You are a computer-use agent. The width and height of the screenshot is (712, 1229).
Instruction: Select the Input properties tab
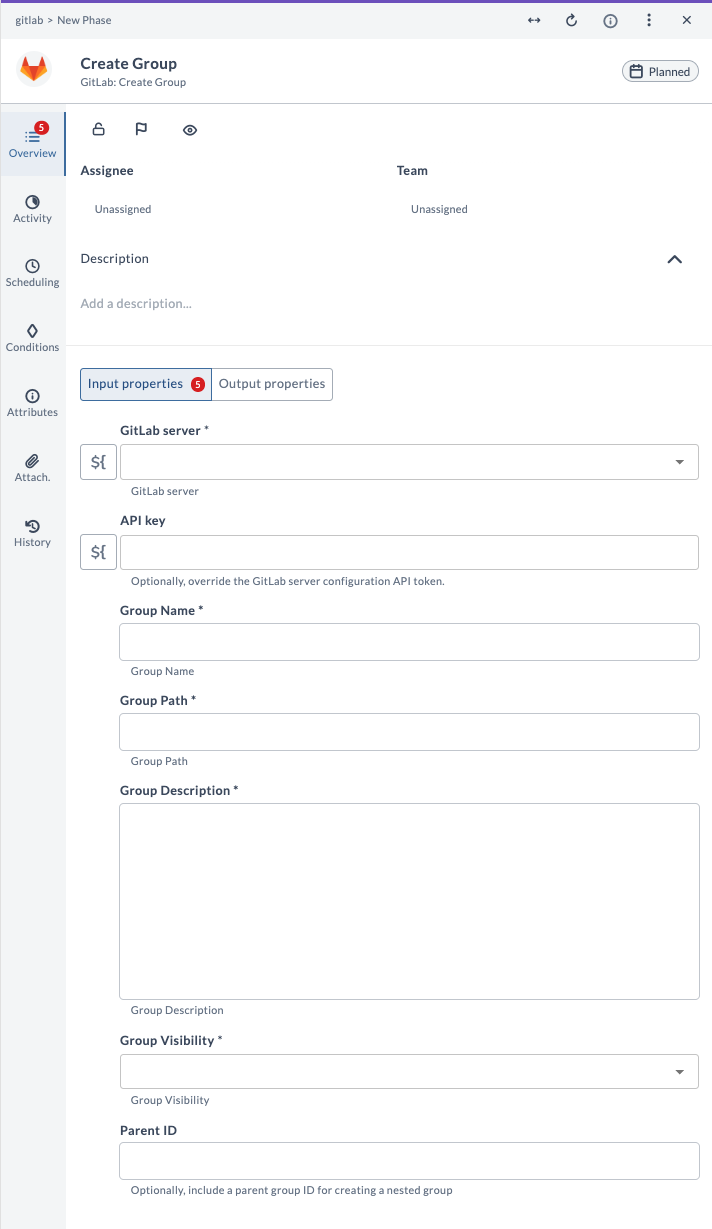(146, 384)
